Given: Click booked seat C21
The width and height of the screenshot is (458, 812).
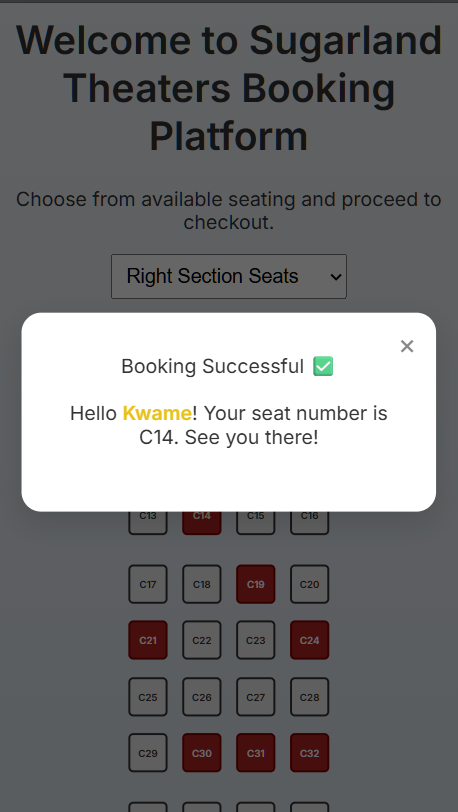Looking at the screenshot, I should [148, 640].
